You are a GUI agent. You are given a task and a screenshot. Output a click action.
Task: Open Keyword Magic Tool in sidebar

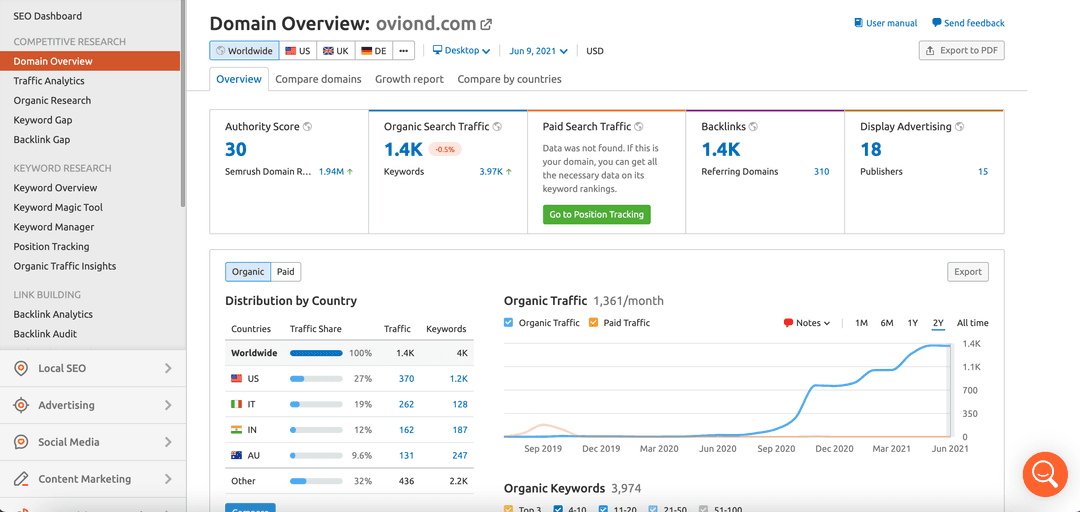(x=58, y=207)
